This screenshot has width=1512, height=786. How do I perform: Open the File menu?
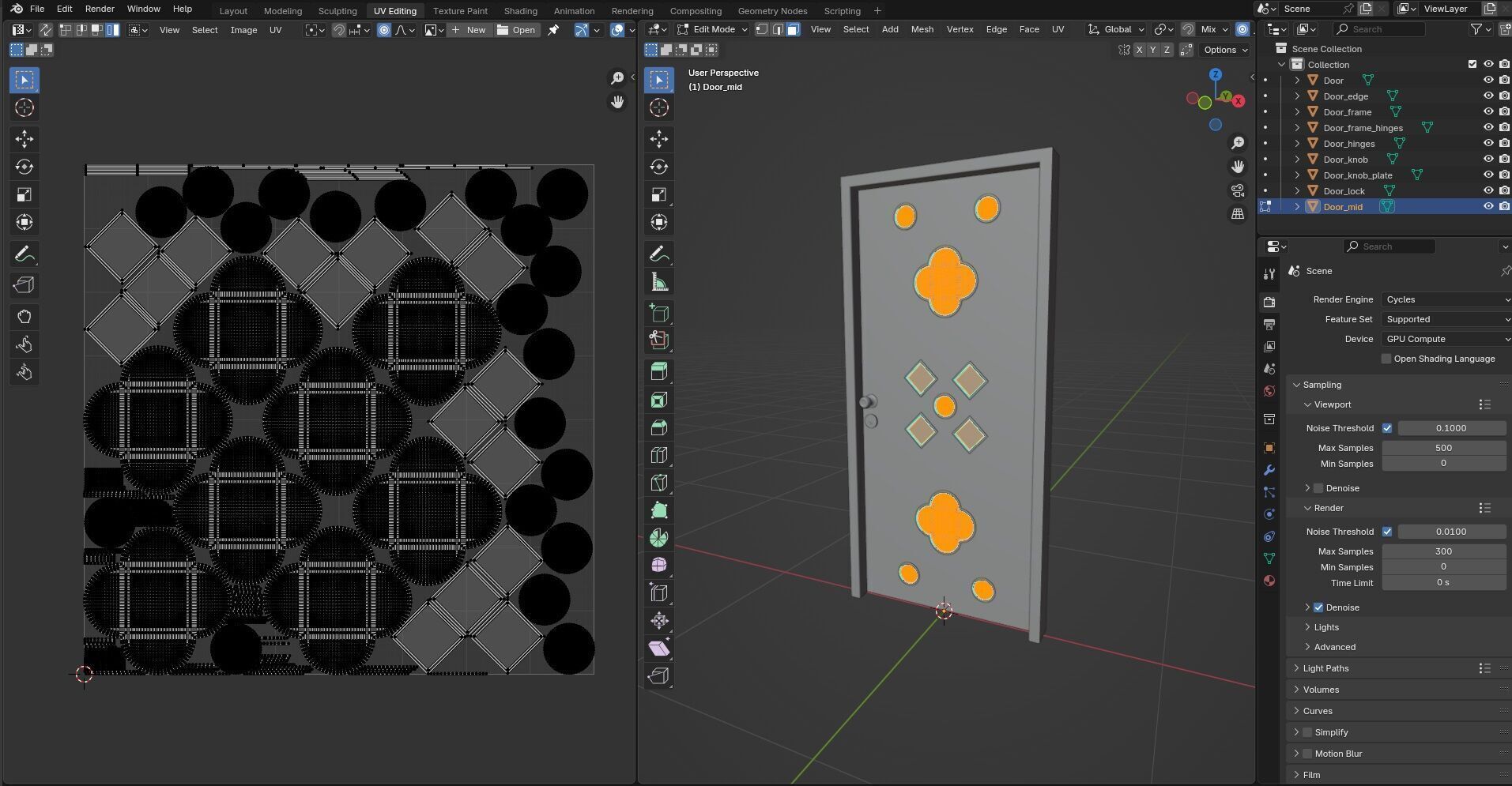click(x=37, y=9)
